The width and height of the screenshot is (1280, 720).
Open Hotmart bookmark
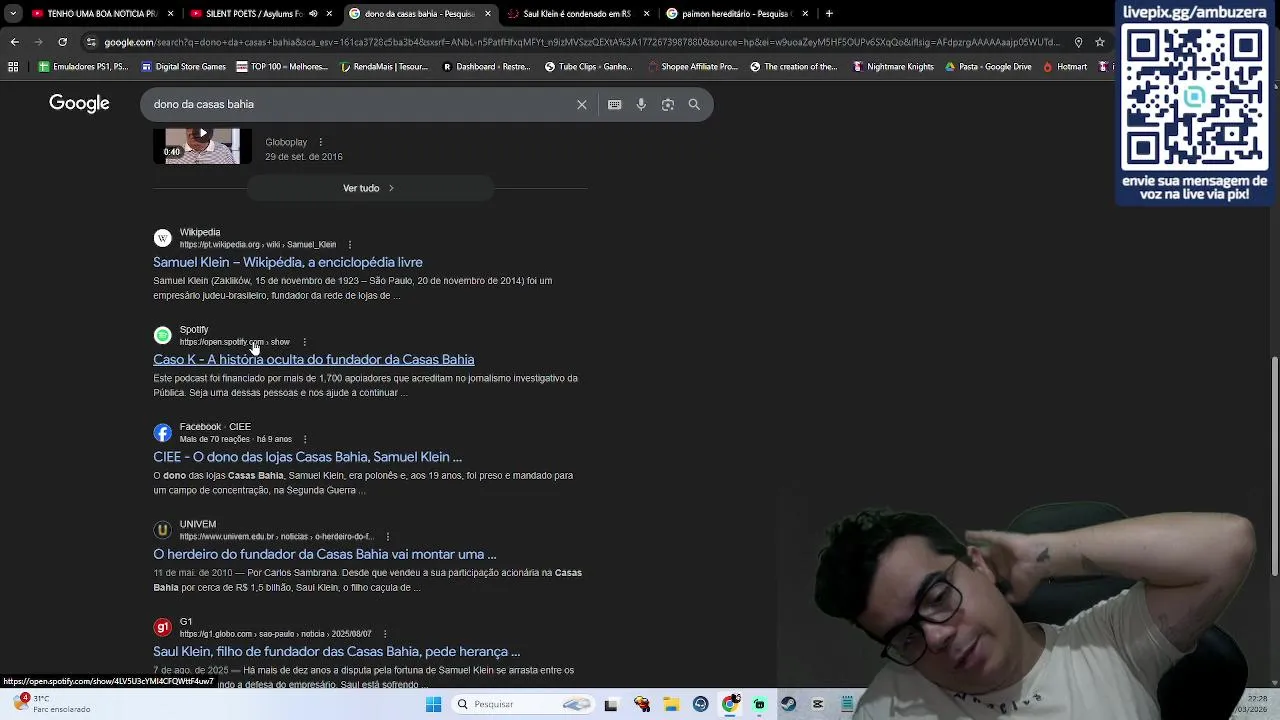click(x=1065, y=67)
